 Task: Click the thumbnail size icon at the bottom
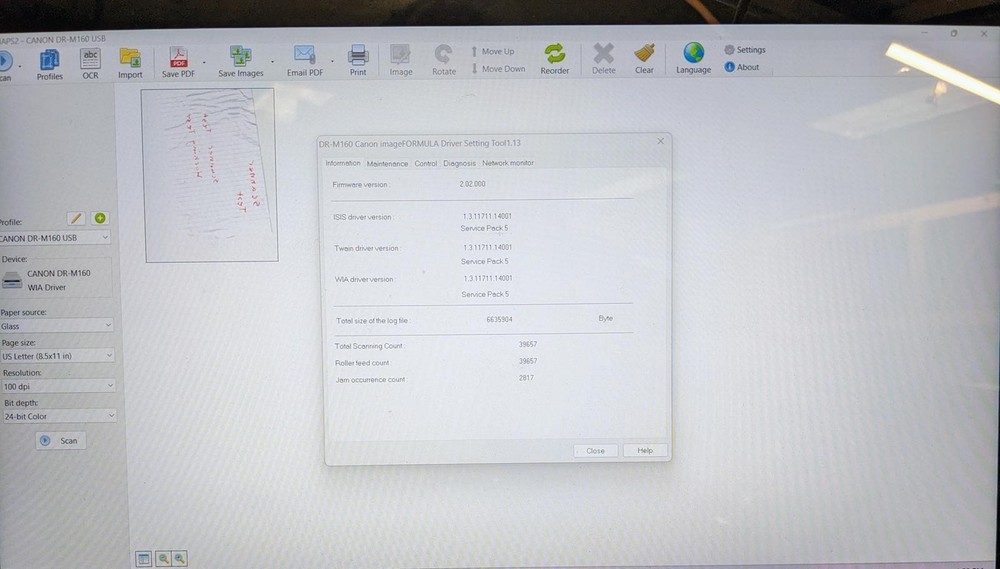click(x=143, y=559)
